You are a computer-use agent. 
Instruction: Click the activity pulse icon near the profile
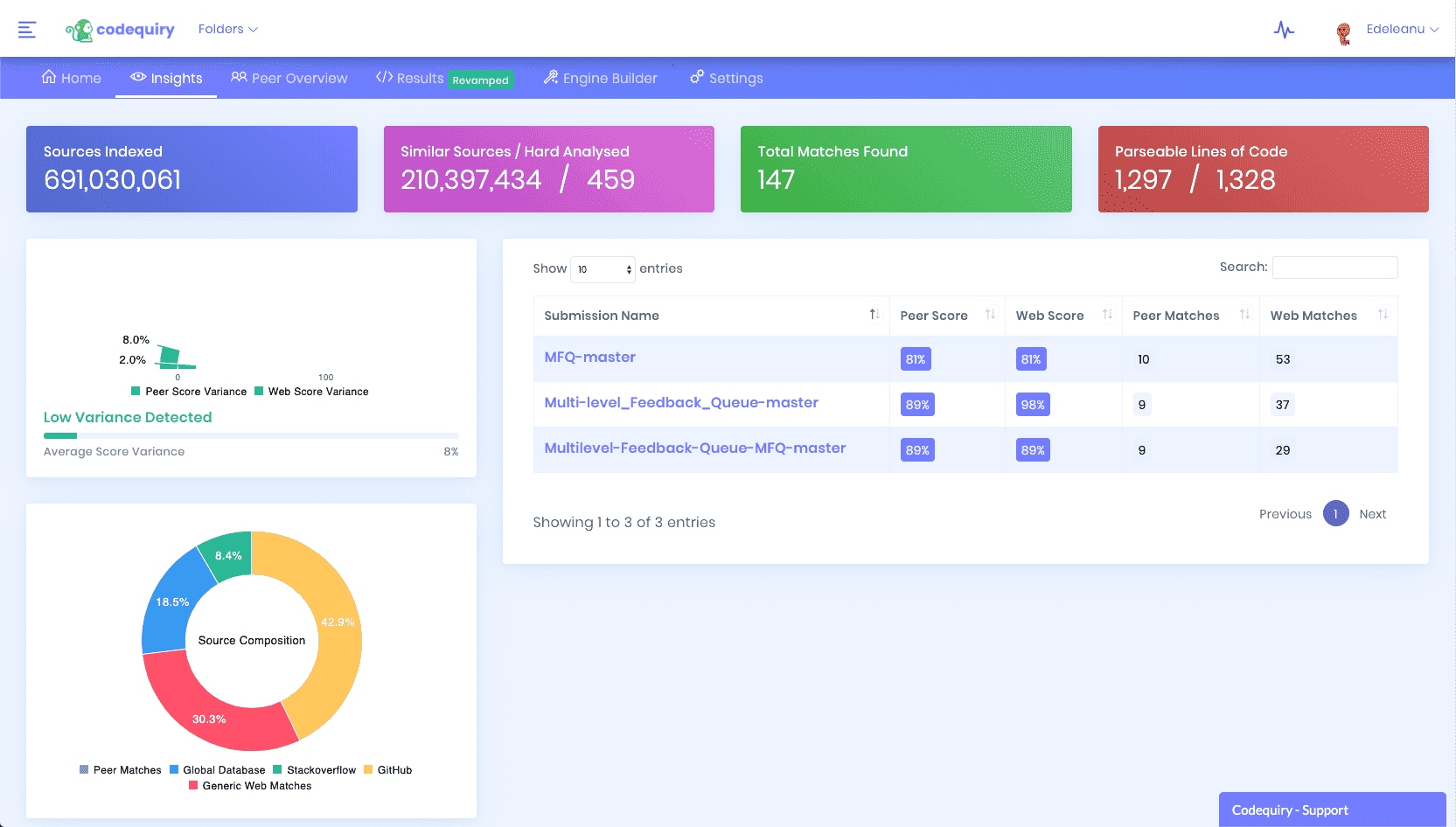[1284, 29]
